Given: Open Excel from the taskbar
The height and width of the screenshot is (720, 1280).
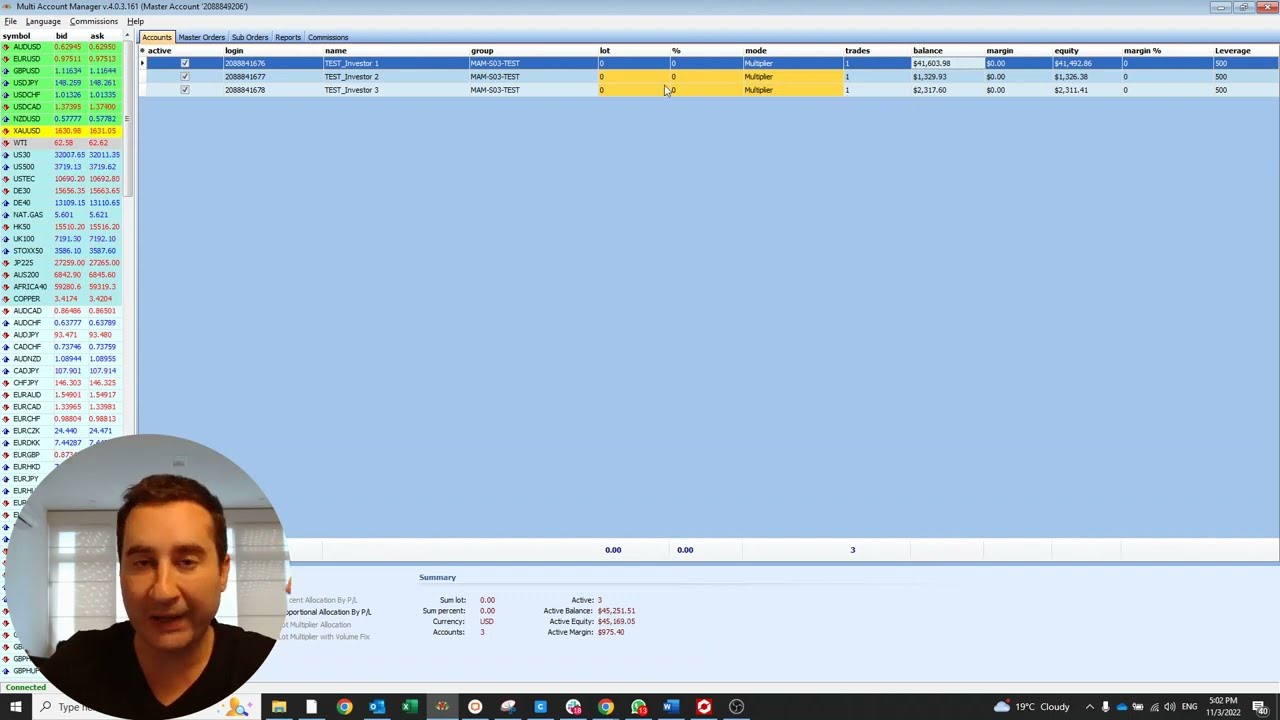Looking at the screenshot, I should pyautogui.click(x=409, y=707).
